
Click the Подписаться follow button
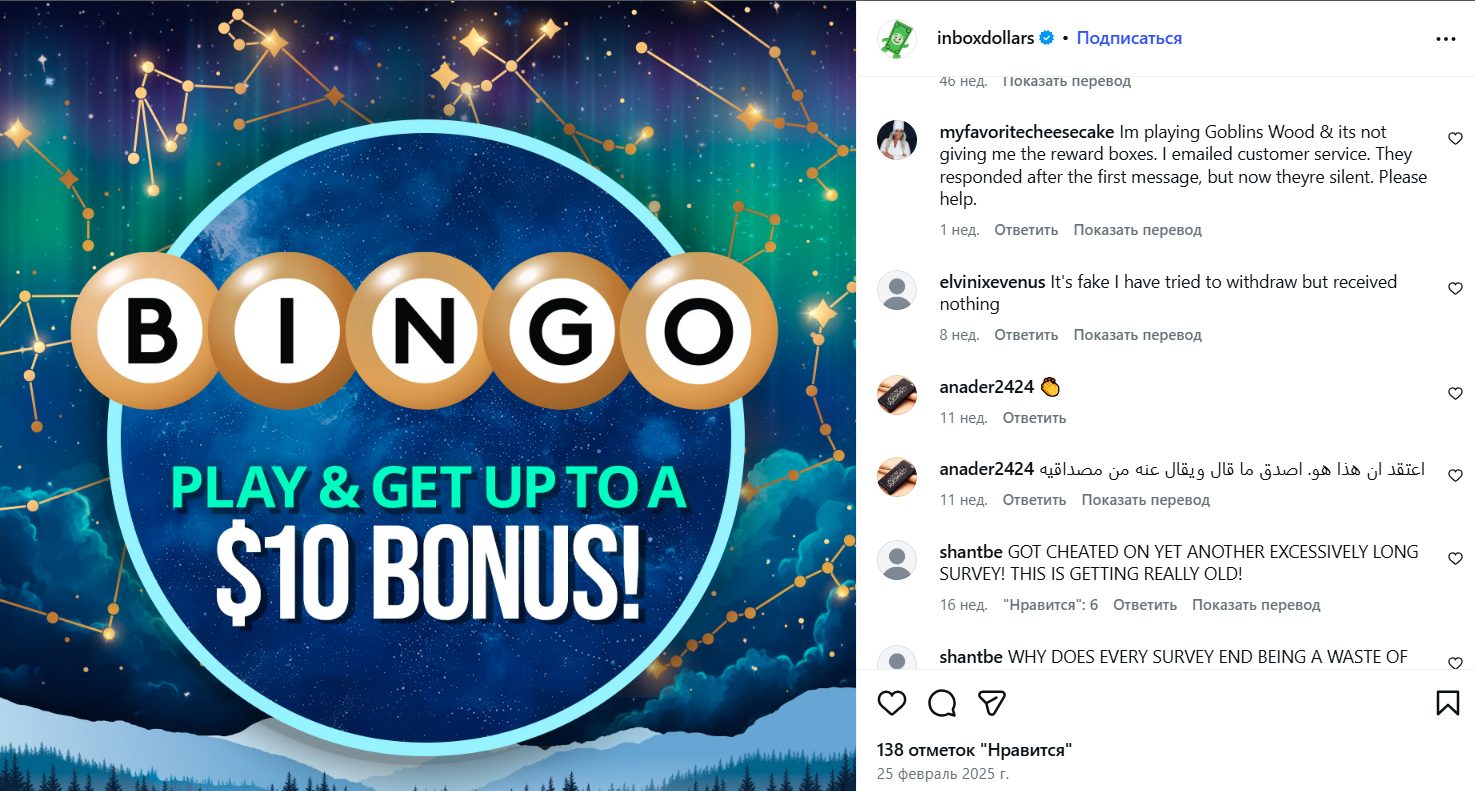pyautogui.click(x=1129, y=38)
